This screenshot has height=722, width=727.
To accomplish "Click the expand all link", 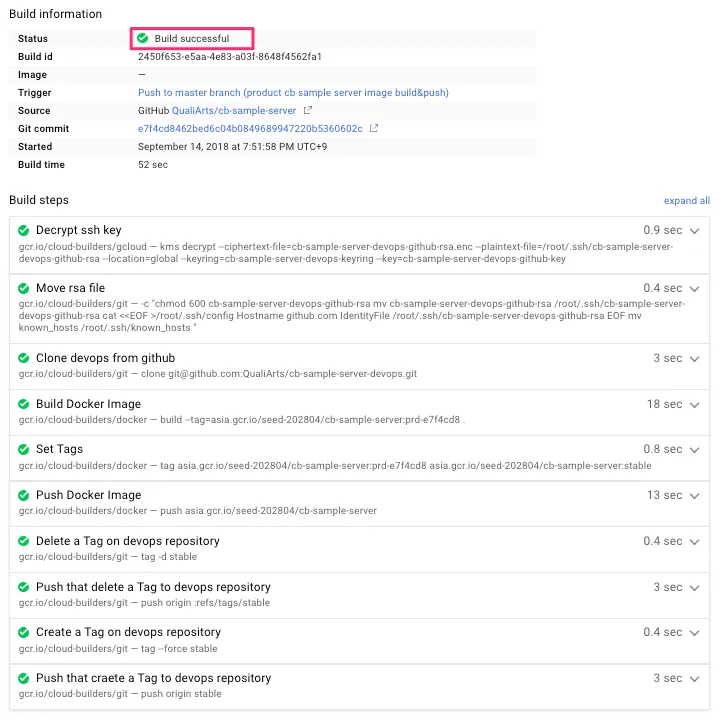I will [686, 201].
